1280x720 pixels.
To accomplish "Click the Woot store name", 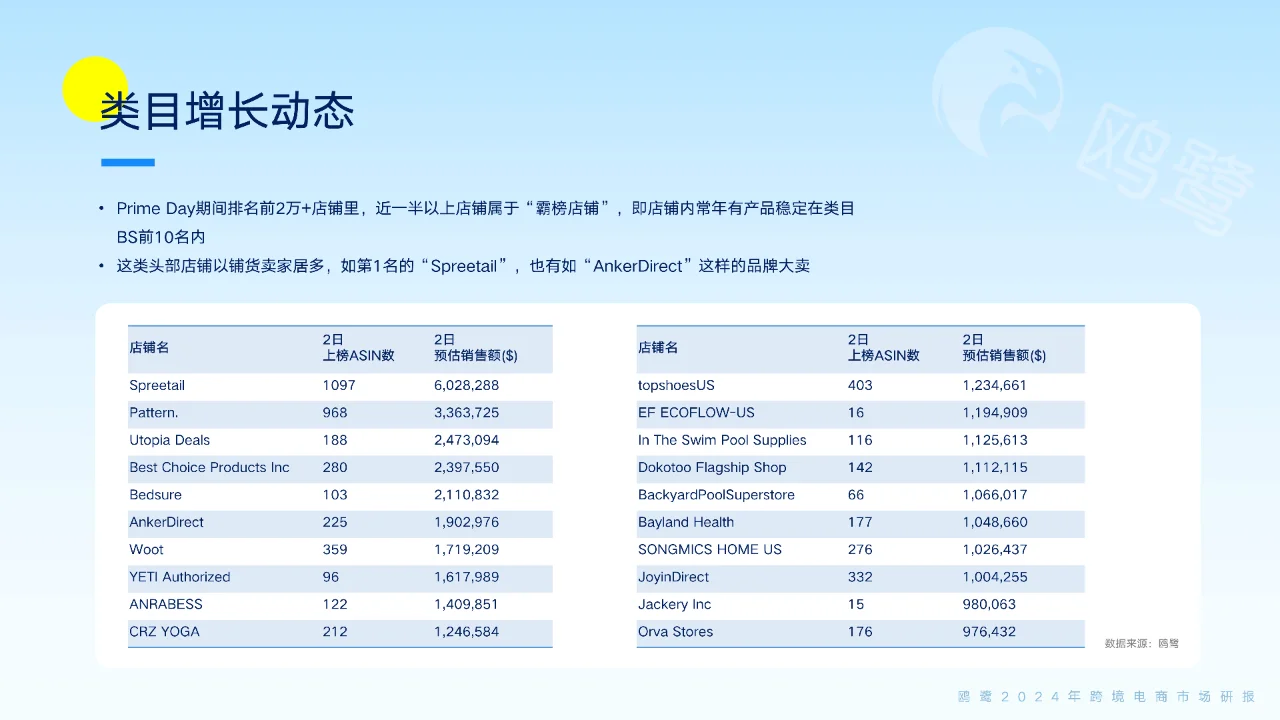I will coord(146,549).
